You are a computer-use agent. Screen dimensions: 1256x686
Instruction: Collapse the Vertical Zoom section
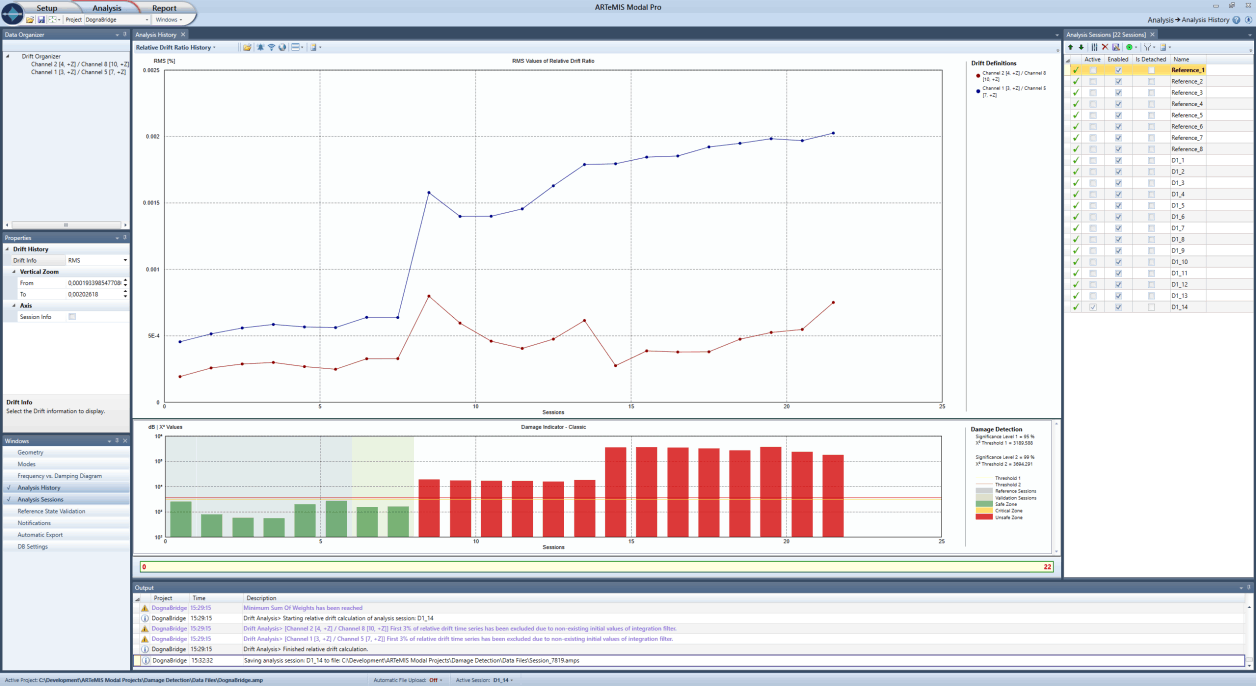tap(14, 272)
